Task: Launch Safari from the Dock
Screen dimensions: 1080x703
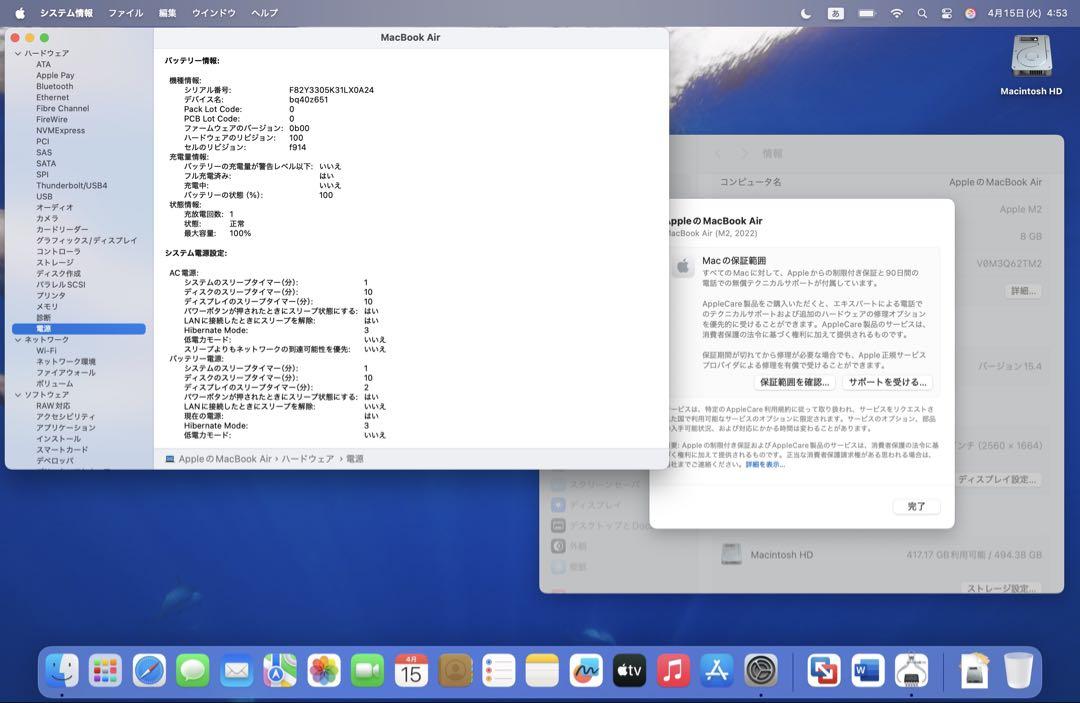Action: (149, 670)
